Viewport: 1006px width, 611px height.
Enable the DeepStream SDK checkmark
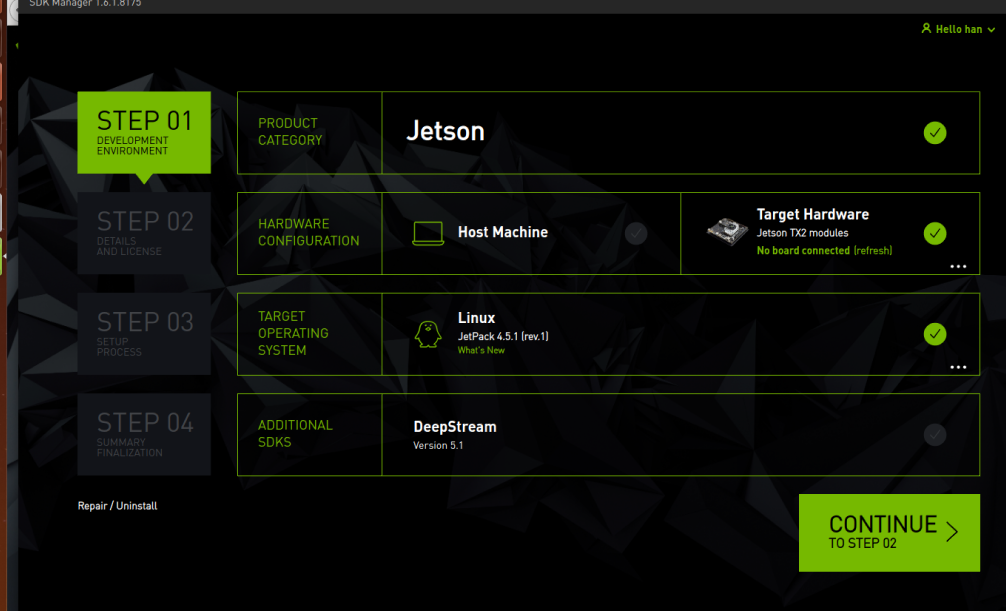pos(935,435)
